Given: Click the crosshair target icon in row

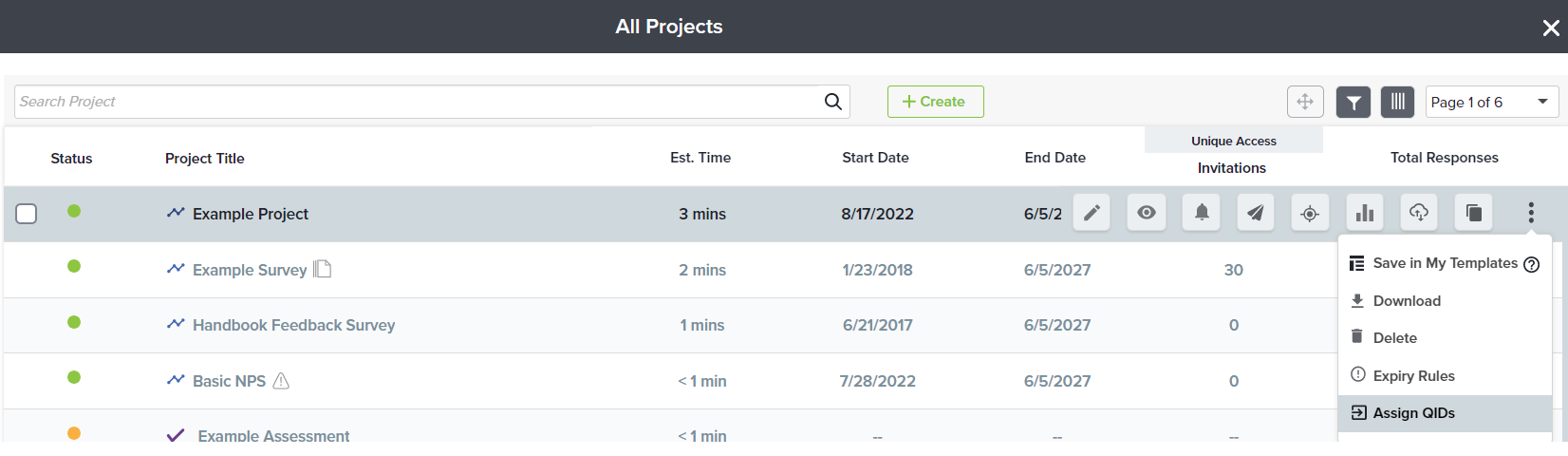Looking at the screenshot, I should [1310, 213].
